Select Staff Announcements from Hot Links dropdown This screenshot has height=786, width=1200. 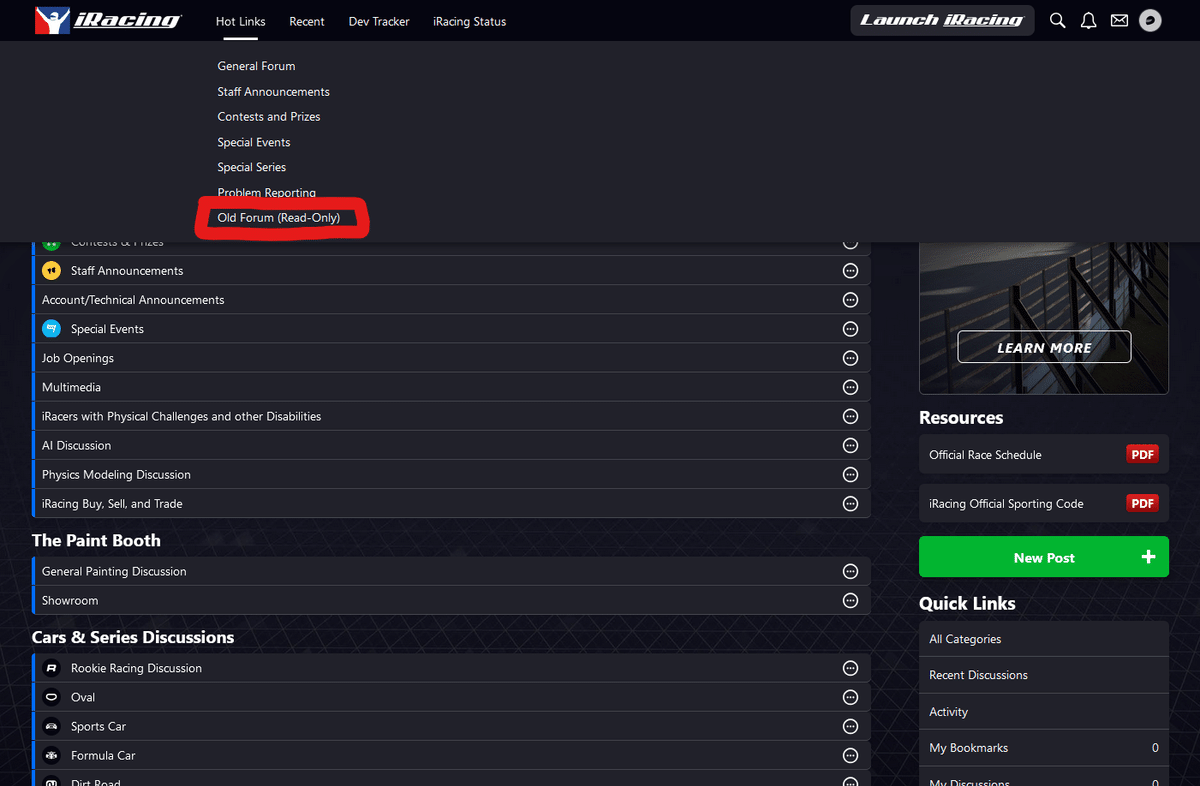point(273,91)
